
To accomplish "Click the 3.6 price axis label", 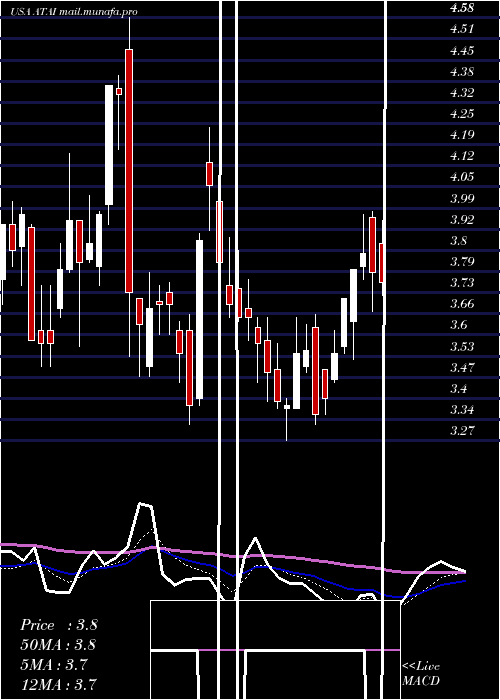I will [459, 325].
